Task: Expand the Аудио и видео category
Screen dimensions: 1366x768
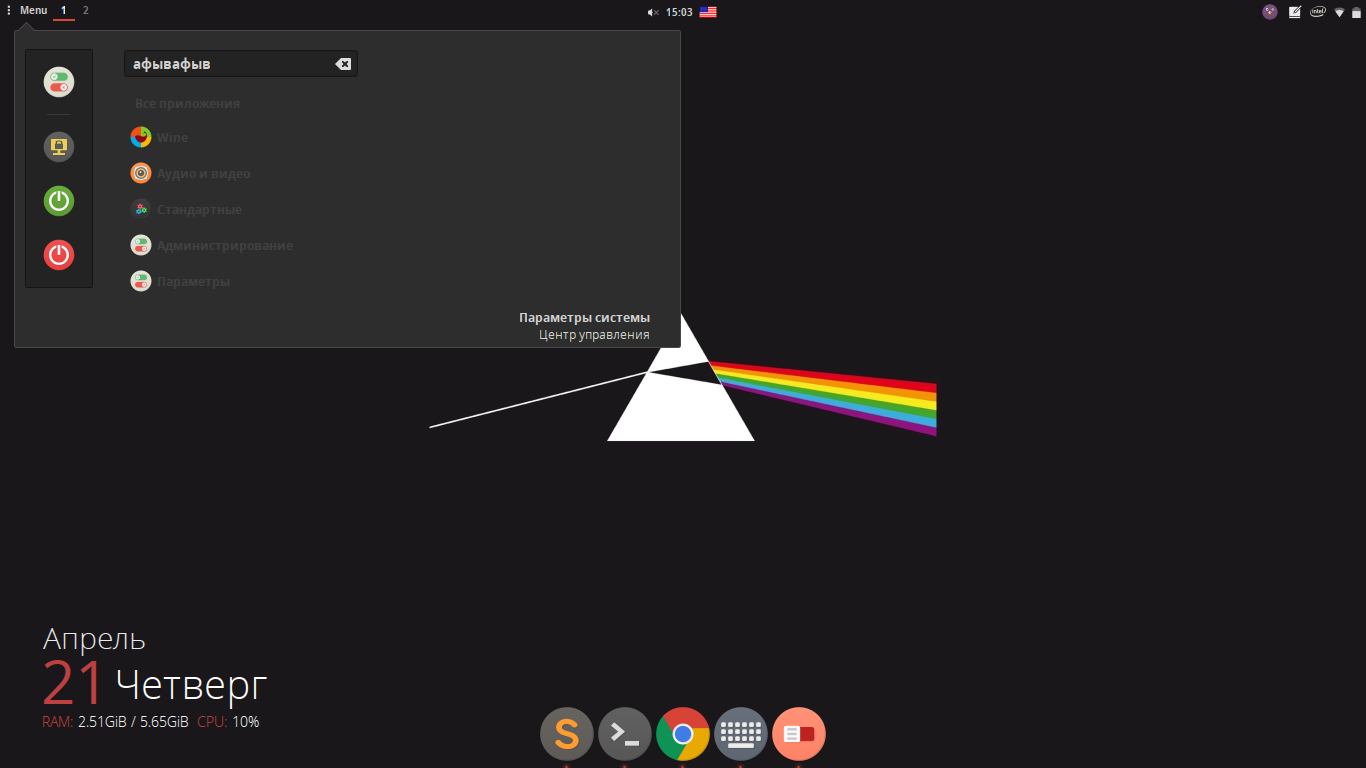Action: click(x=203, y=174)
